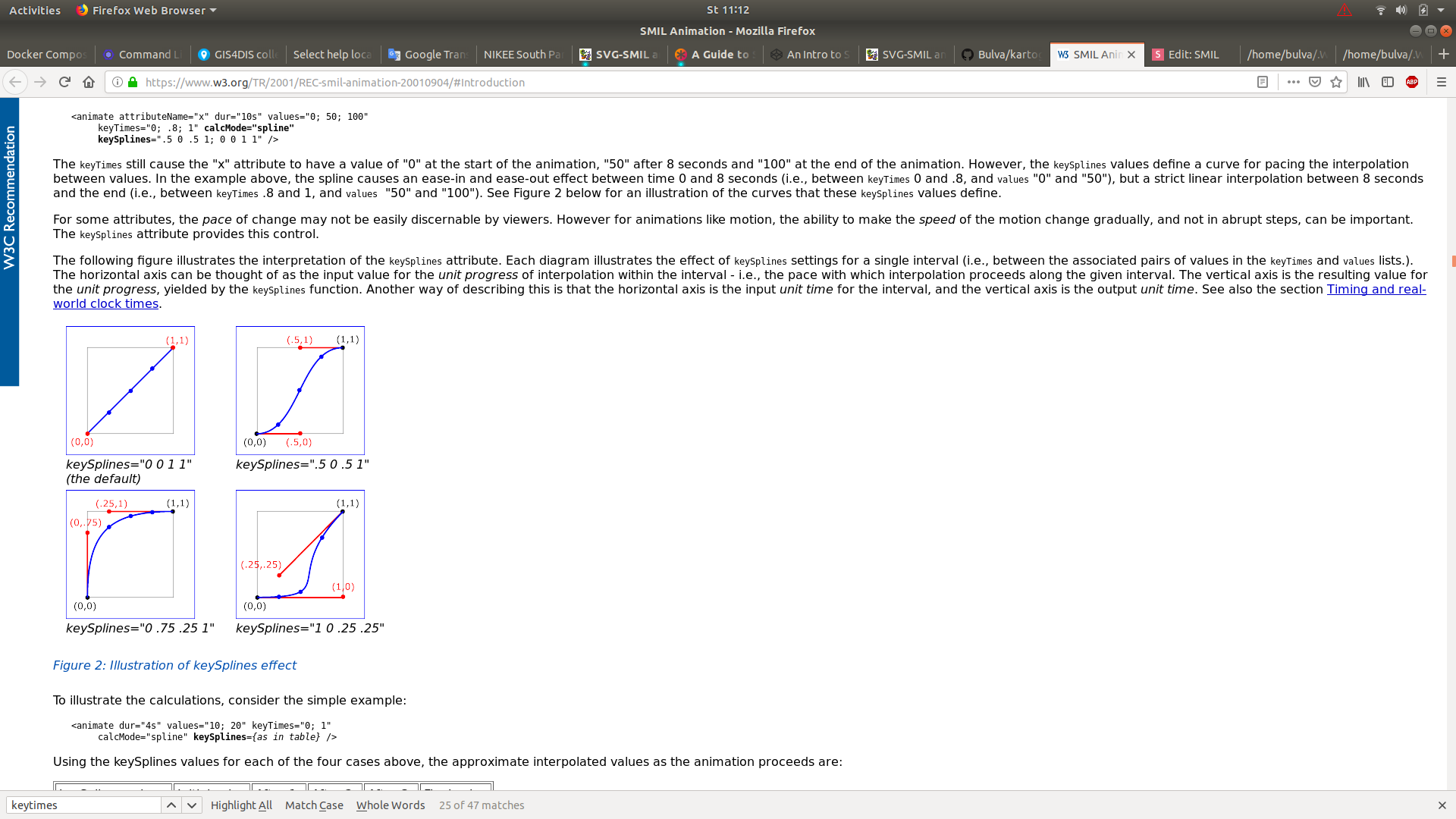1456x819 pixels.
Task: Open Adblock Plus extension icon
Action: pos(1412,82)
